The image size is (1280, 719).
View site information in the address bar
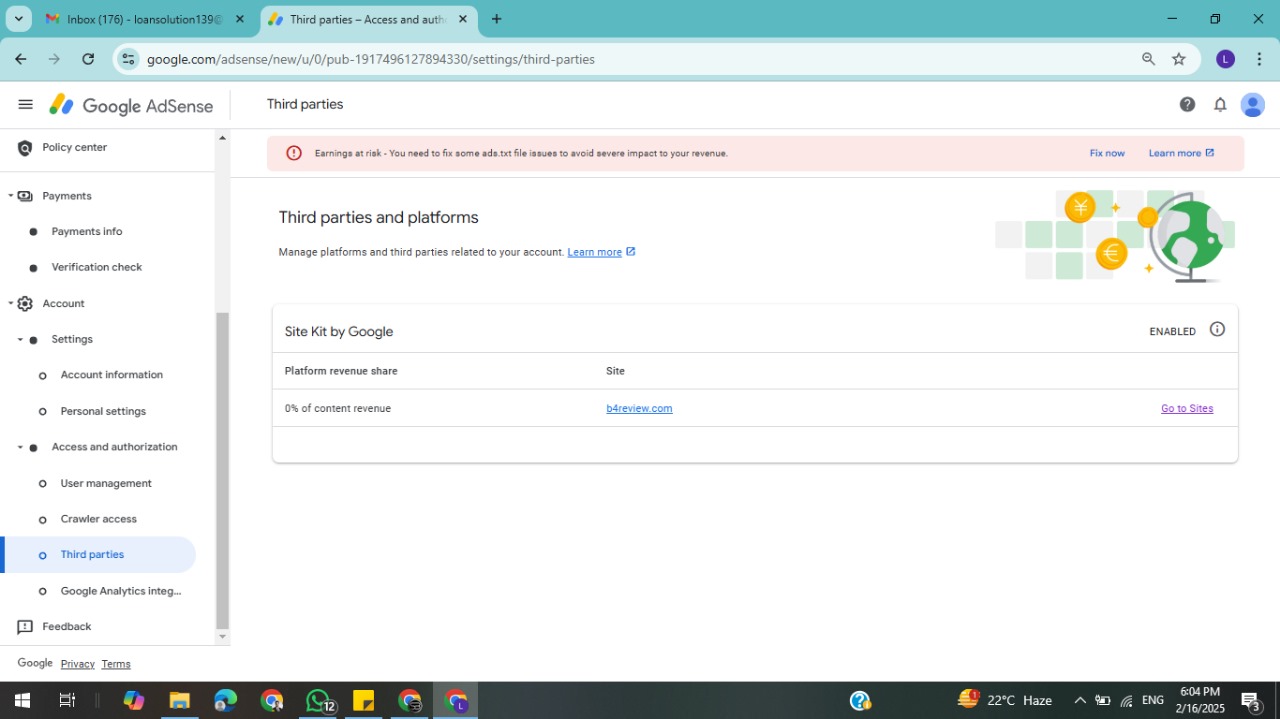(x=128, y=59)
